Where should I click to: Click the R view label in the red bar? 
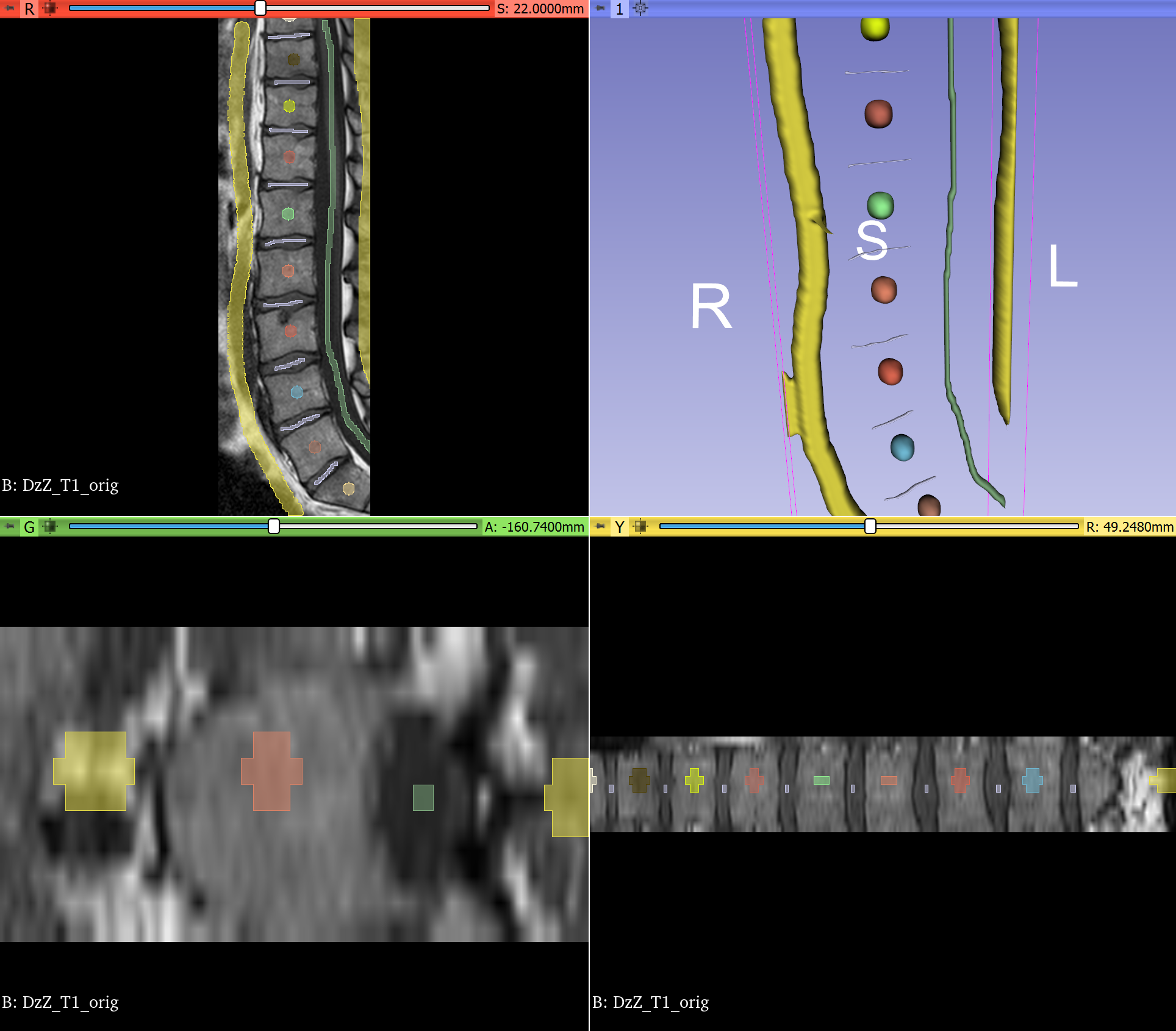(x=29, y=9)
